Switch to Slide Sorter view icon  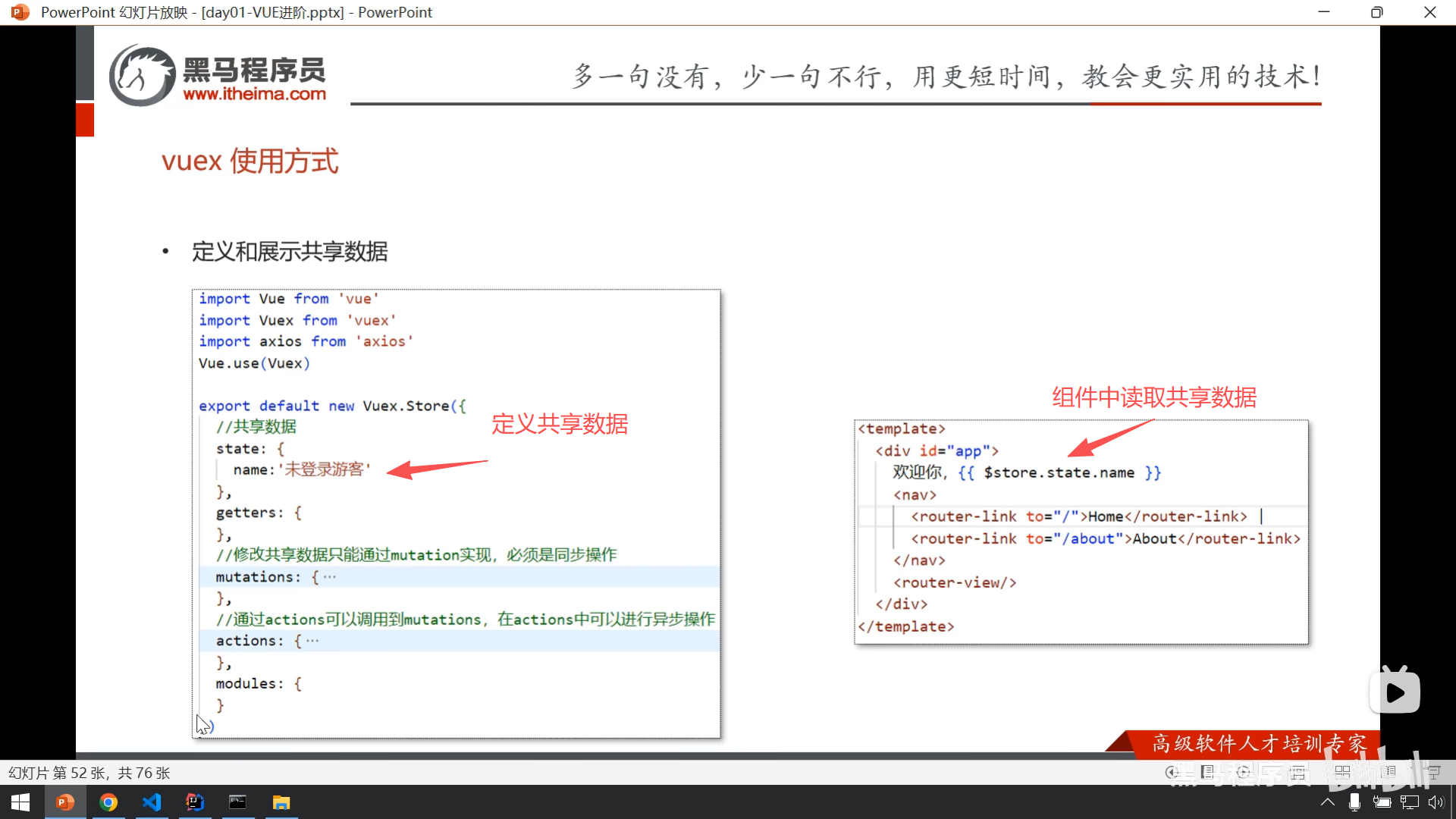(x=1342, y=772)
